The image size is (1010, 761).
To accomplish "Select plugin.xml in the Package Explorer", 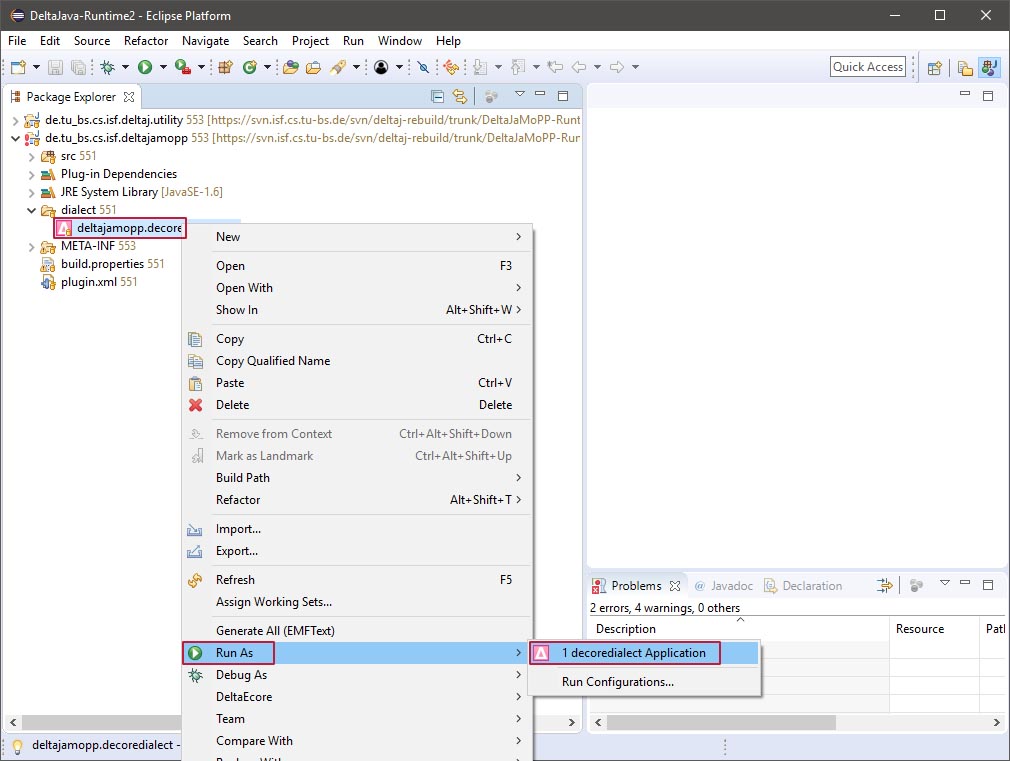I will coord(89,282).
